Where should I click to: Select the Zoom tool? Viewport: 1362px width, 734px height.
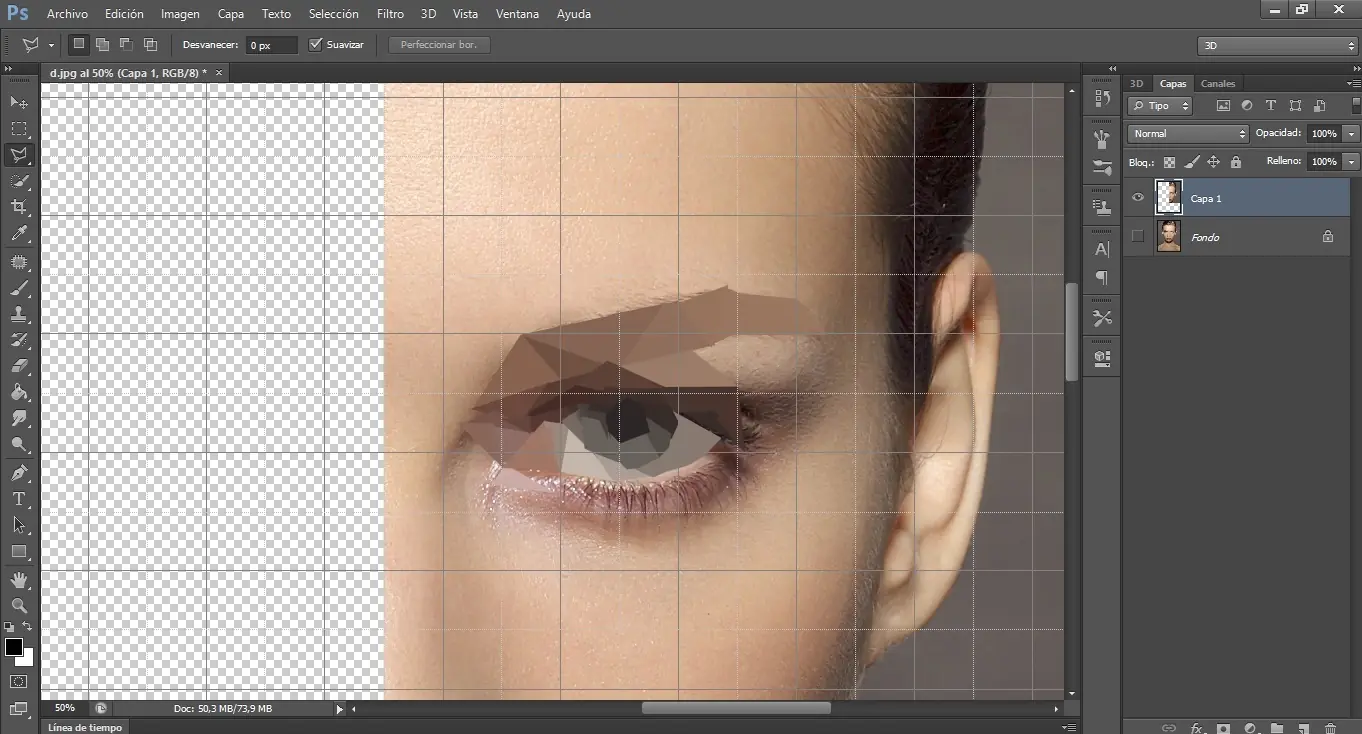click(x=19, y=606)
